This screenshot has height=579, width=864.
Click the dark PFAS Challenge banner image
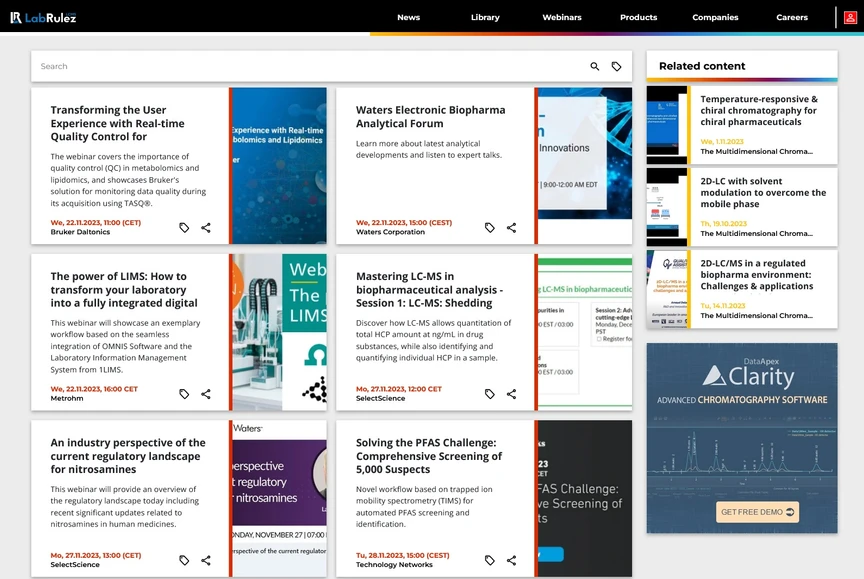pyautogui.click(x=585, y=499)
